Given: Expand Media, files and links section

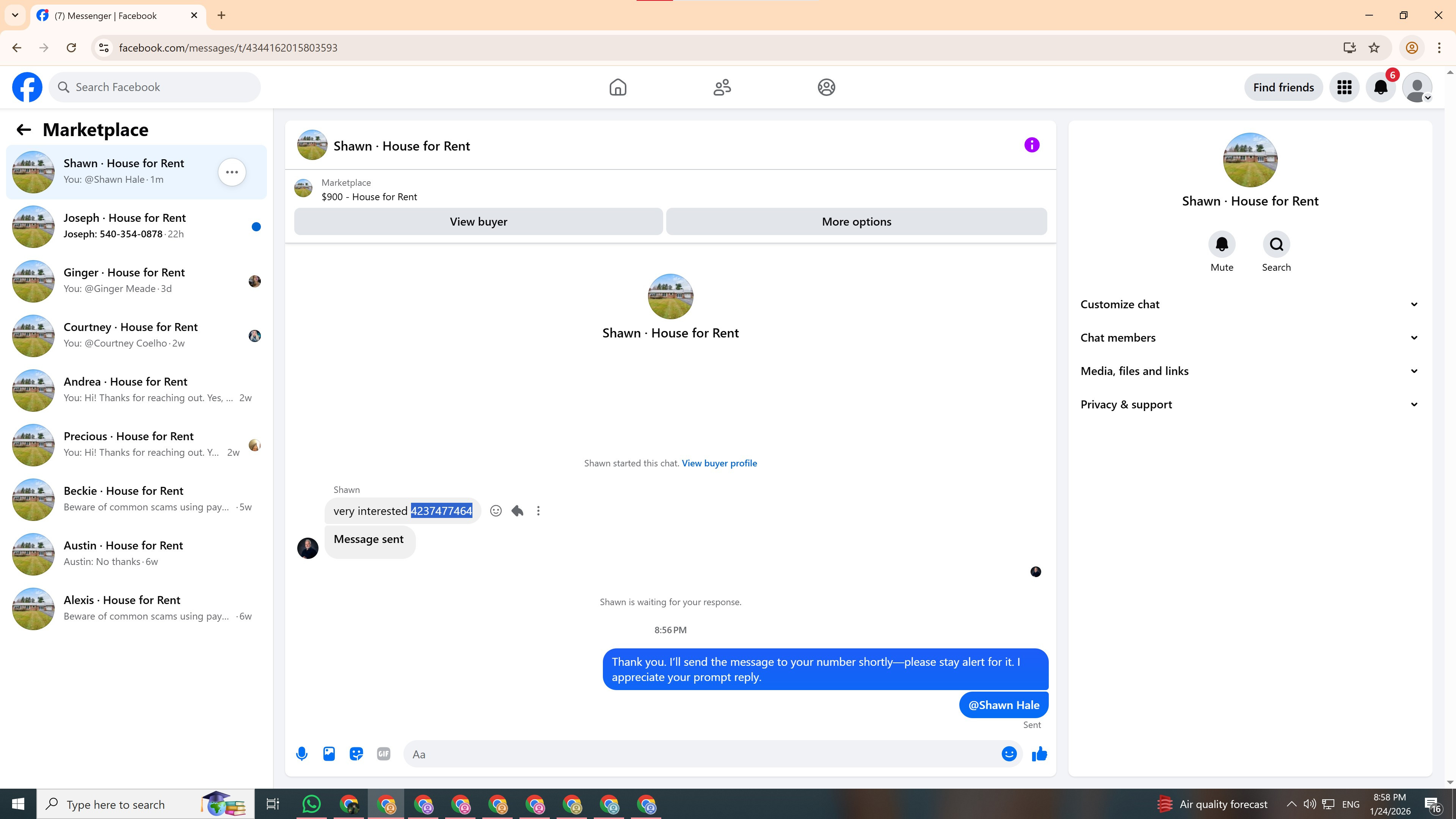Looking at the screenshot, I should pyautogui.click(x=1249, y=371).
